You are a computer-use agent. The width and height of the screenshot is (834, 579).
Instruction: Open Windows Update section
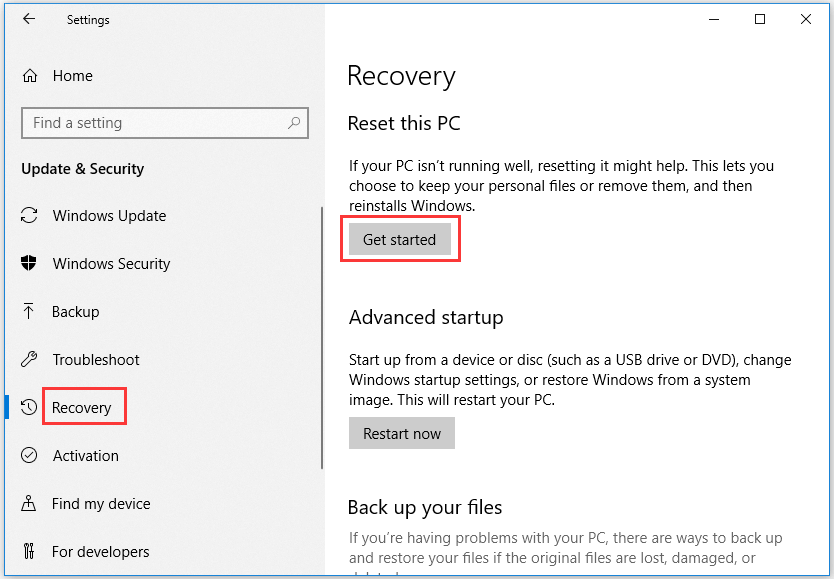pos(109,216)
